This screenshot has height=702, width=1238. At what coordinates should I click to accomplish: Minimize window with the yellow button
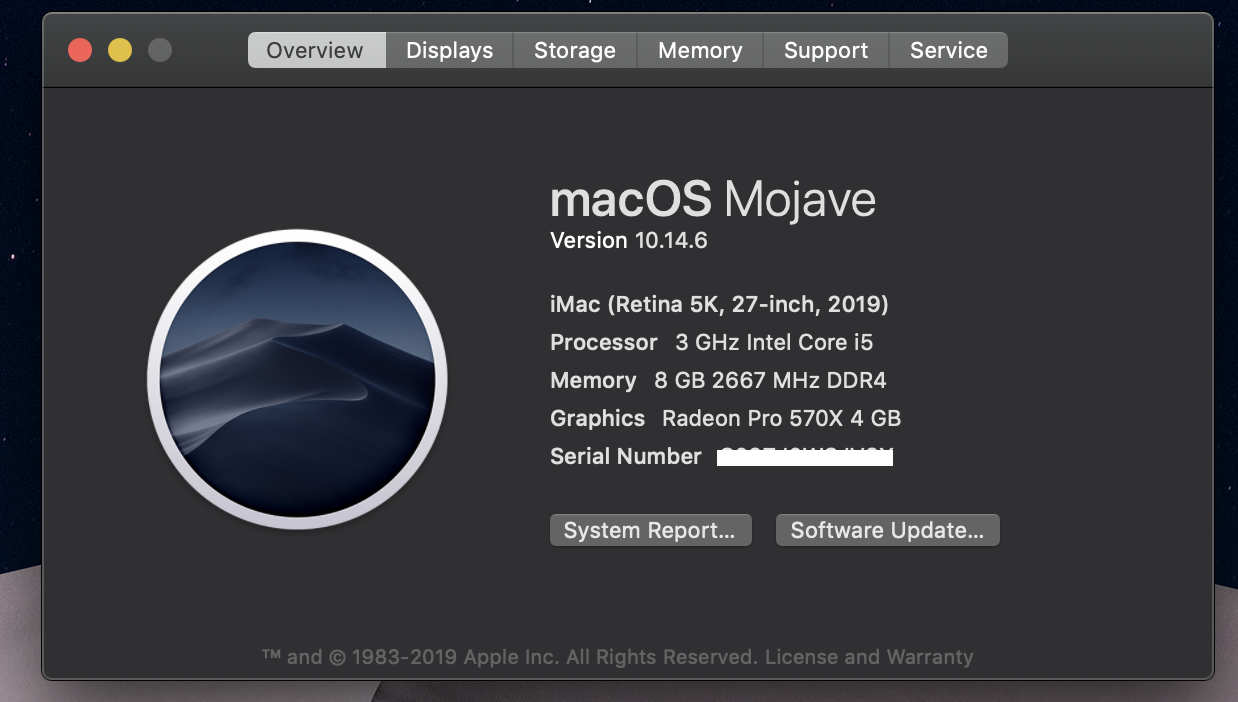pos(120,50)
